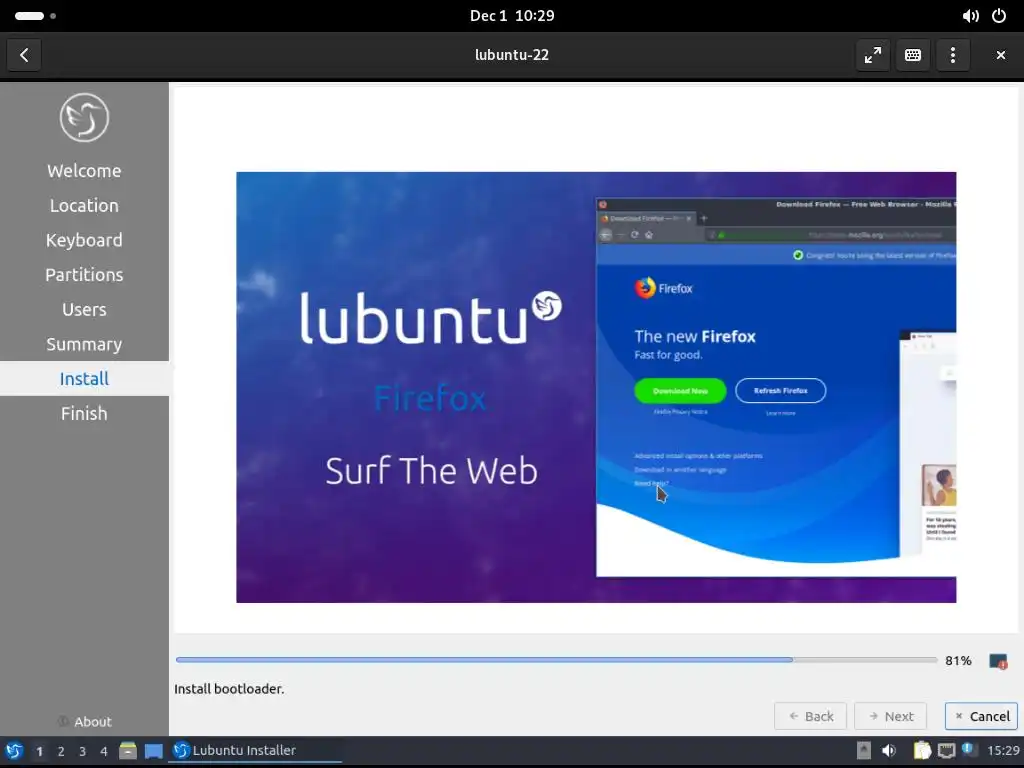Viewport: 1024px width, 768px height.
Task: Close the lubuntu-22 virtual machine view
Action: 1000,55
